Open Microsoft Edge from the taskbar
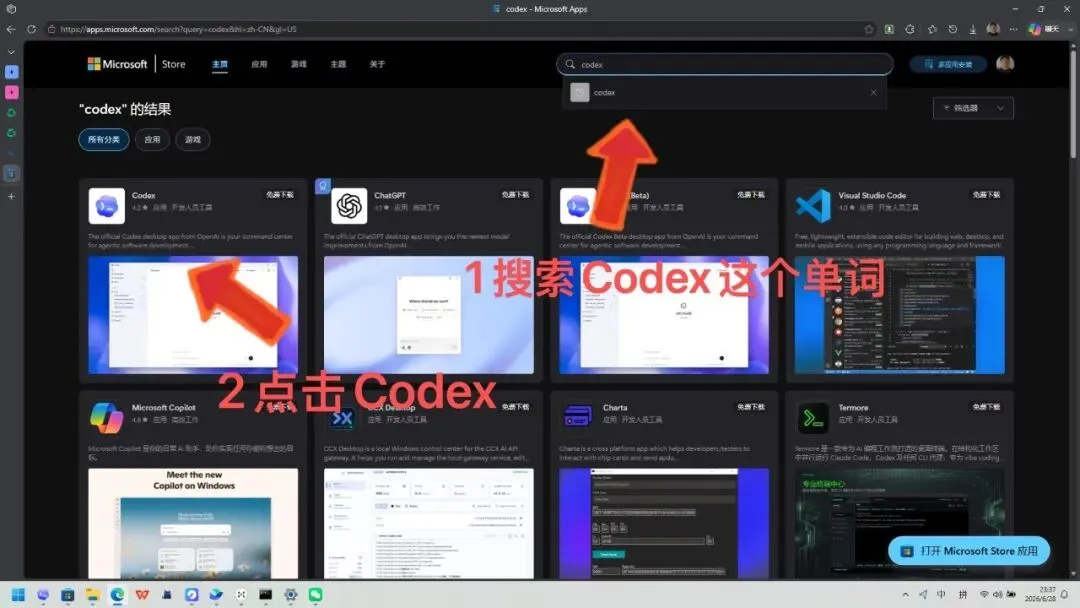This screenshot has width=1080, height=608. pyautogui.click(x=117, y=594)
